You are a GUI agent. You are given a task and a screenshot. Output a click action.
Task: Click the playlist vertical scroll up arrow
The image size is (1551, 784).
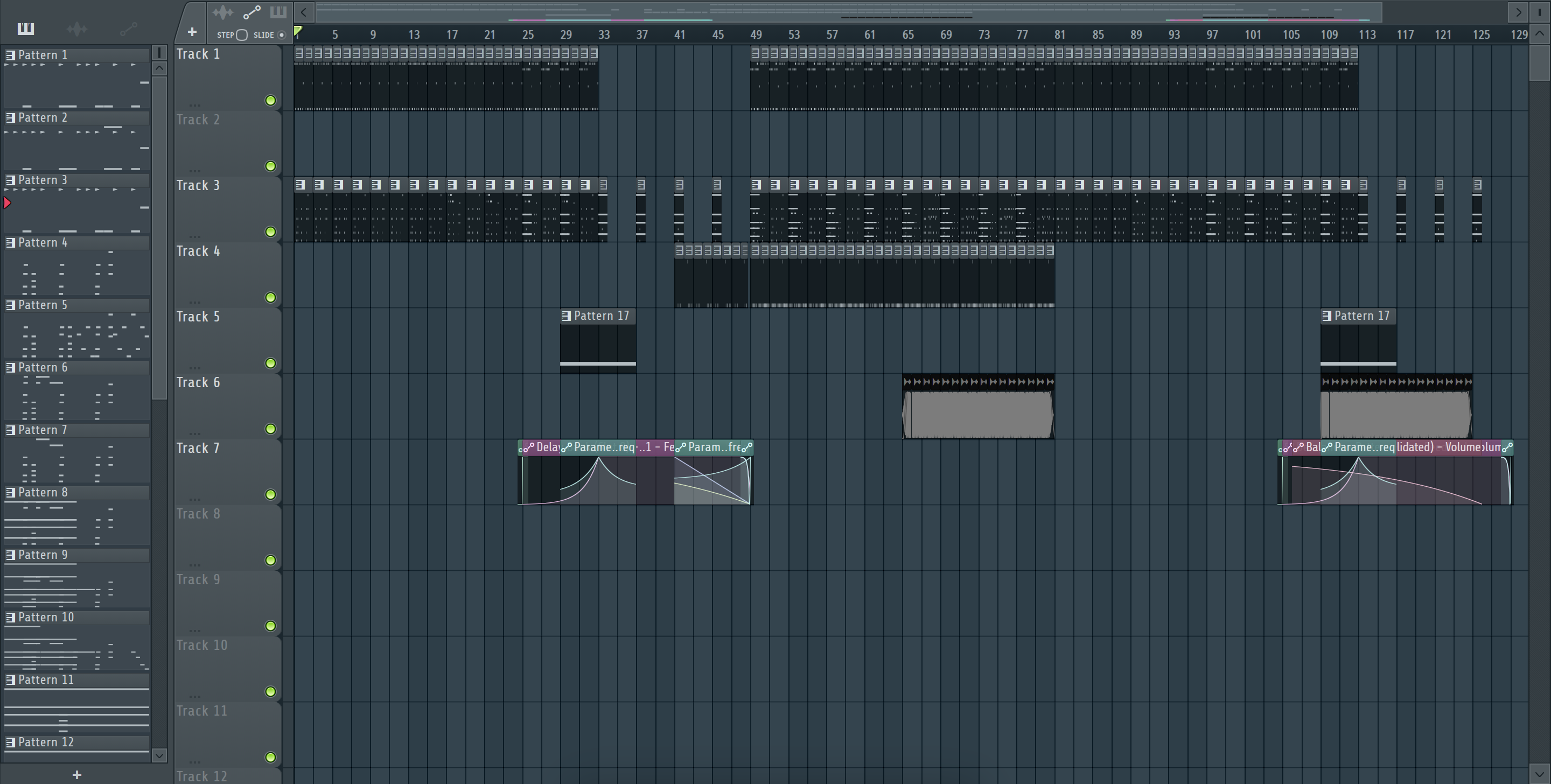(1540, 33)
